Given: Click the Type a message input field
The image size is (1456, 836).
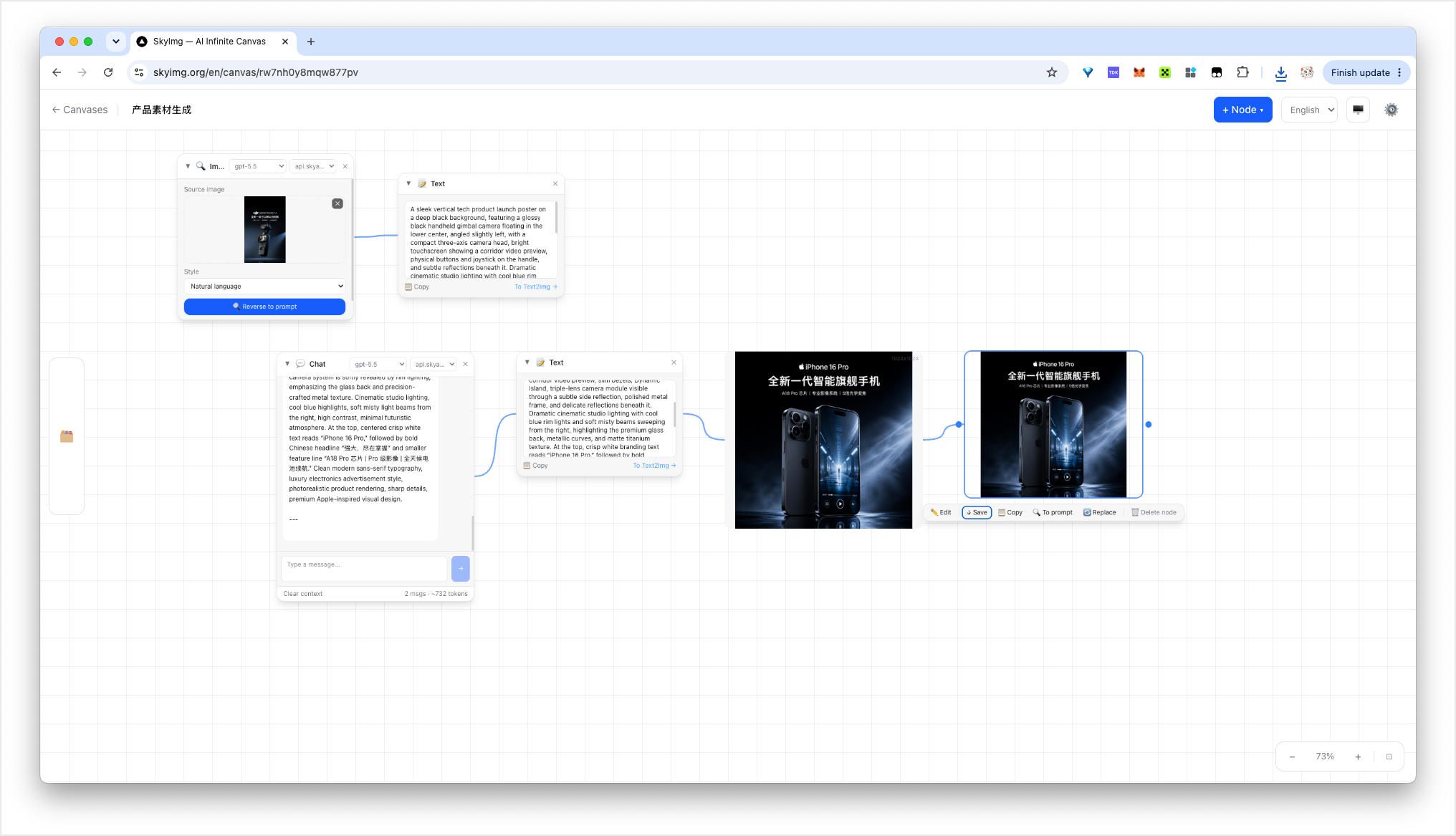Looking at the screenshot, I should point(365,568).
